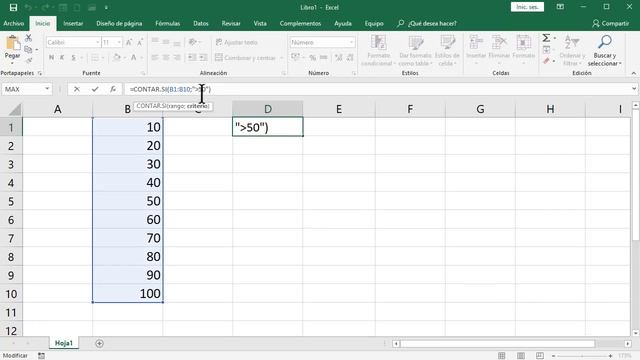Open the Calibri font name dropdown
Image resolution: width=640 pixels, height=360 pixels.
(98, 42)
